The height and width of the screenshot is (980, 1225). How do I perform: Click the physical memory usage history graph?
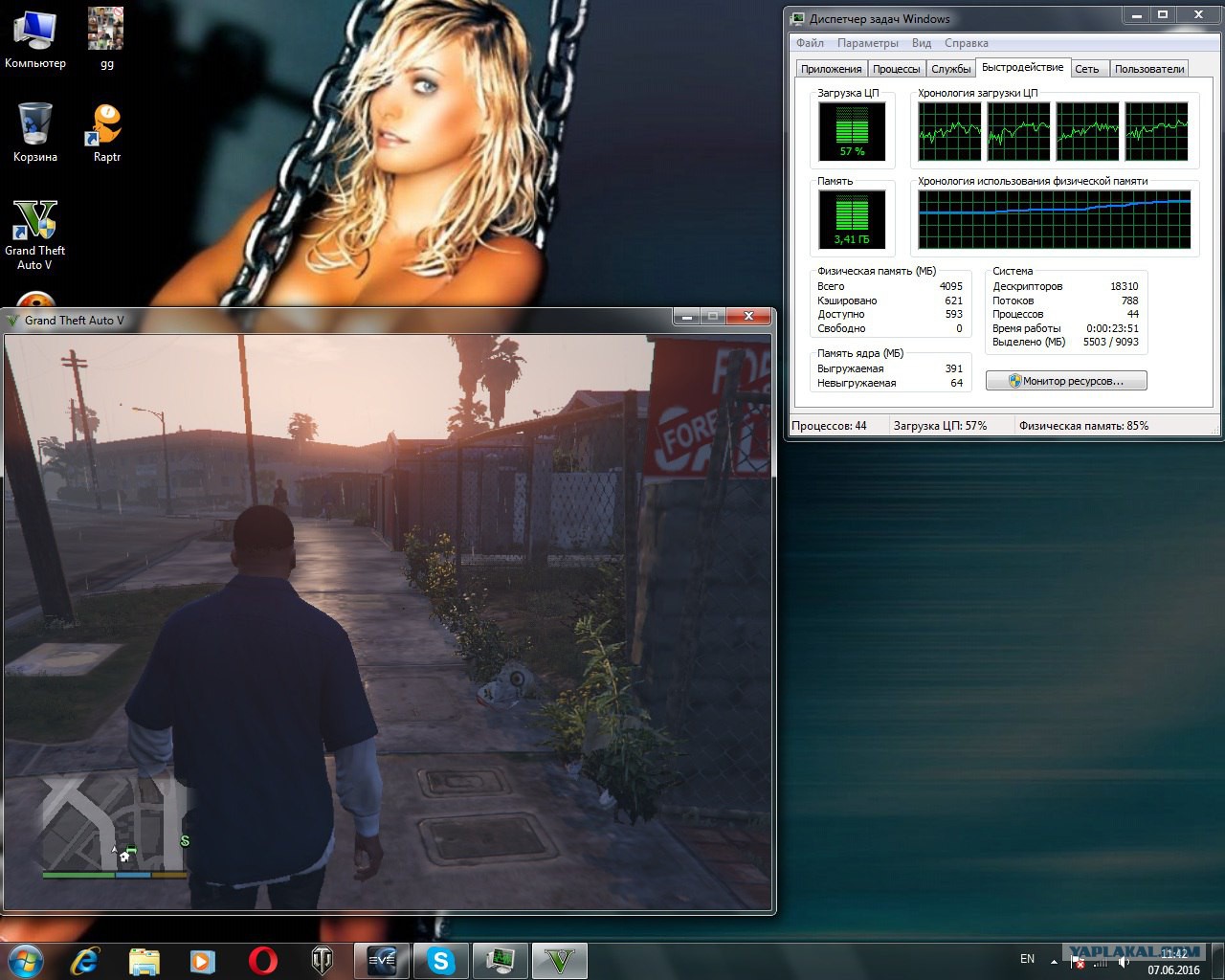point(1055,219)
